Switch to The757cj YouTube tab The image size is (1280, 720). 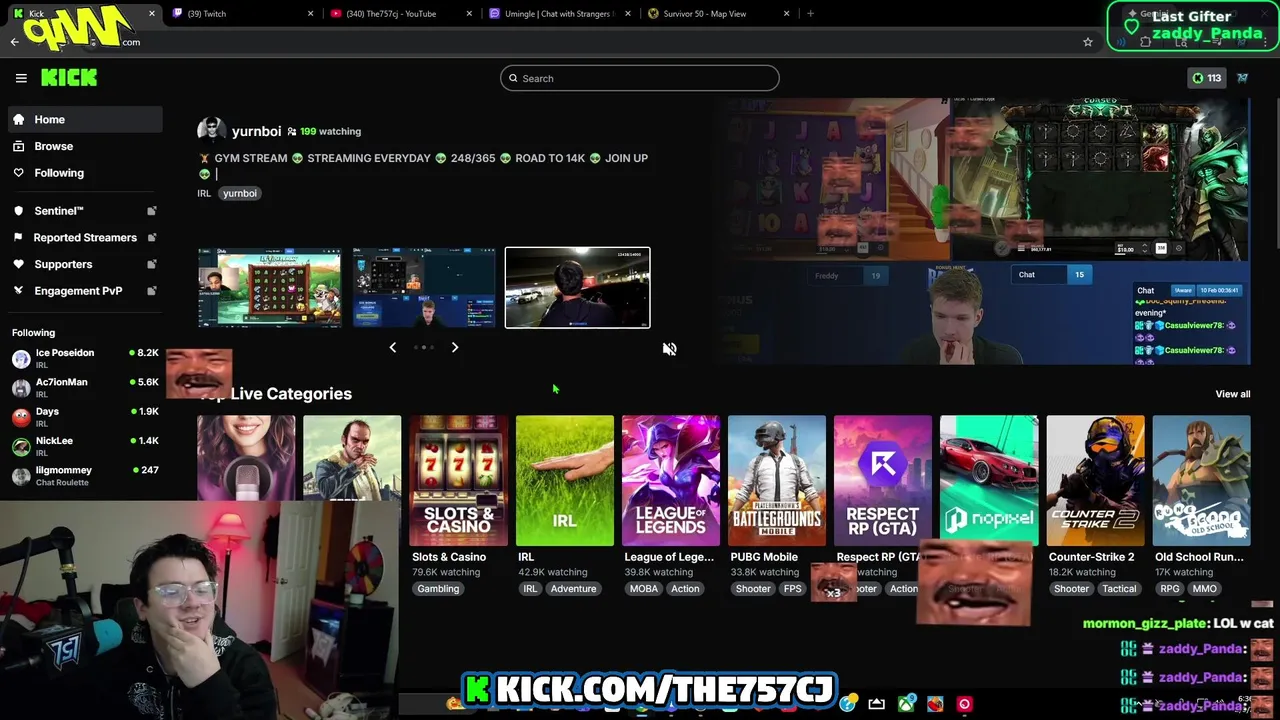point(400,14)
